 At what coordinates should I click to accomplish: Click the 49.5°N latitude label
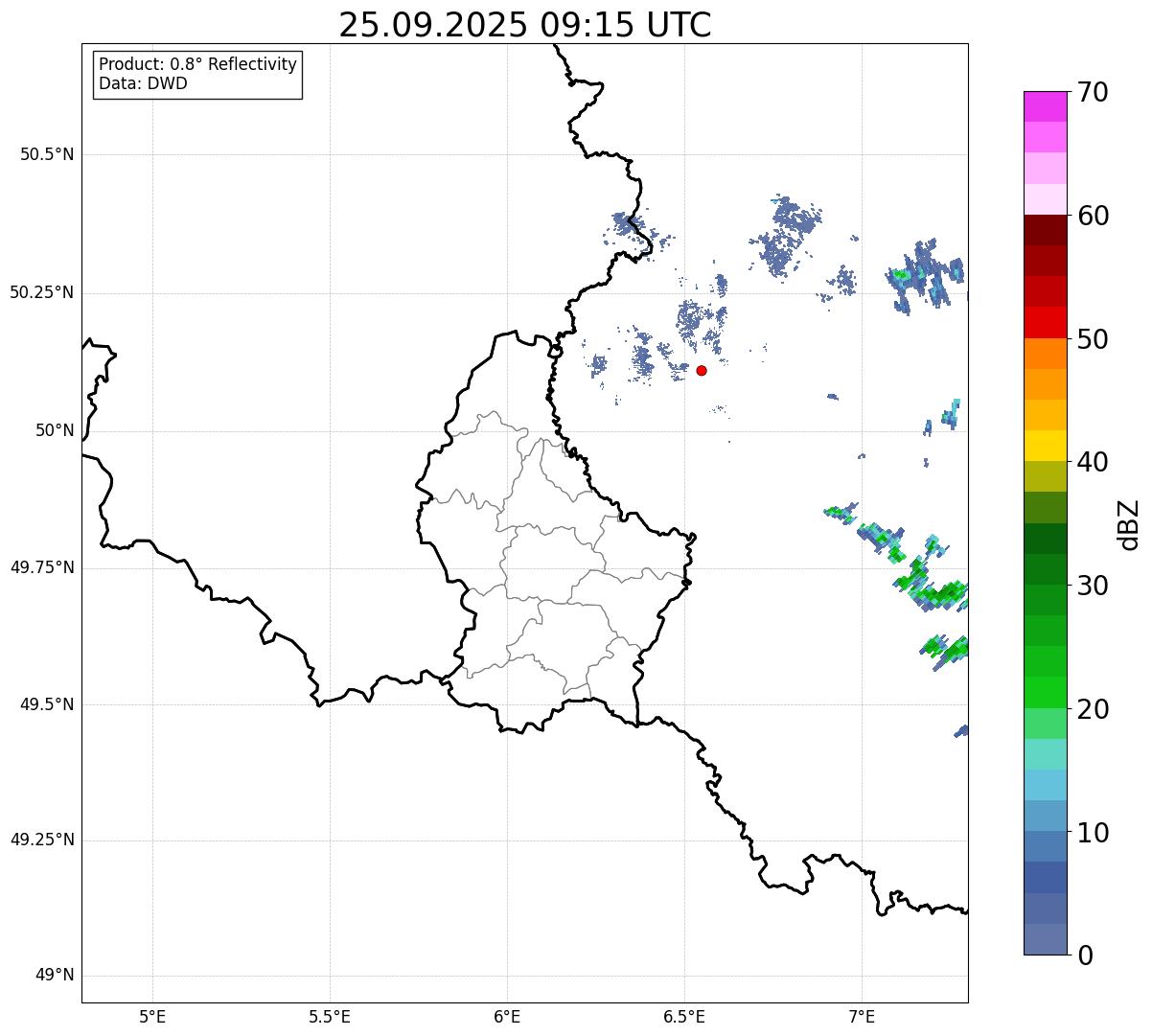pyautogui.click(x=47, y=704)
